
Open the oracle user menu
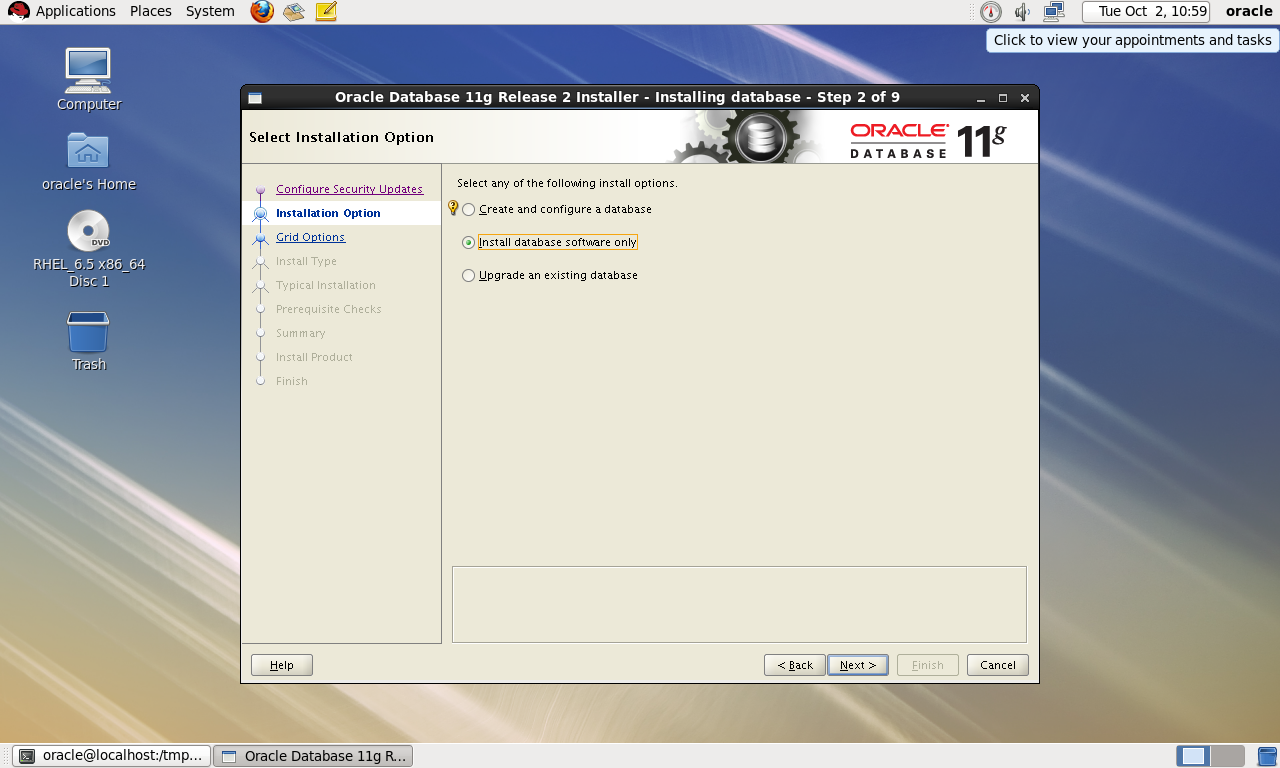point(1249,11)
